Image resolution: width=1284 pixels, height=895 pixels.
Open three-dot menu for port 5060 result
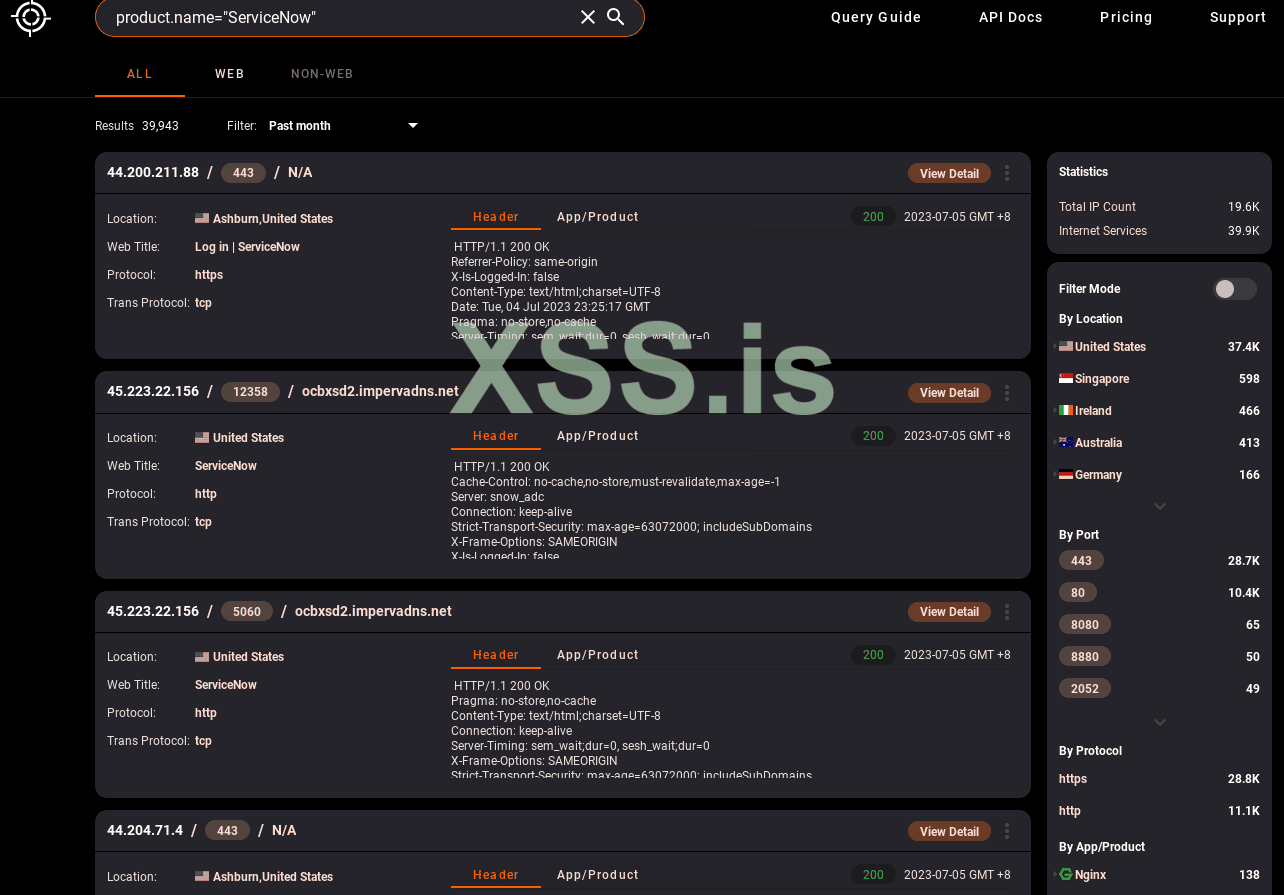pos(1007,611)
